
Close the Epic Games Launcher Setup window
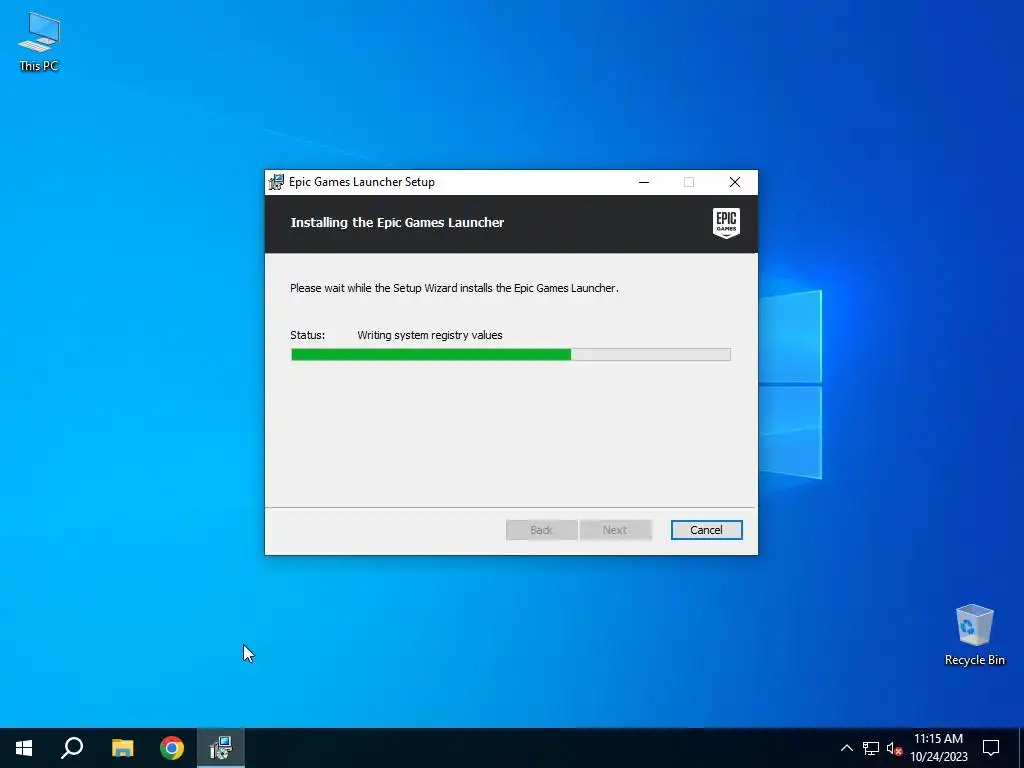coord(735,182)
